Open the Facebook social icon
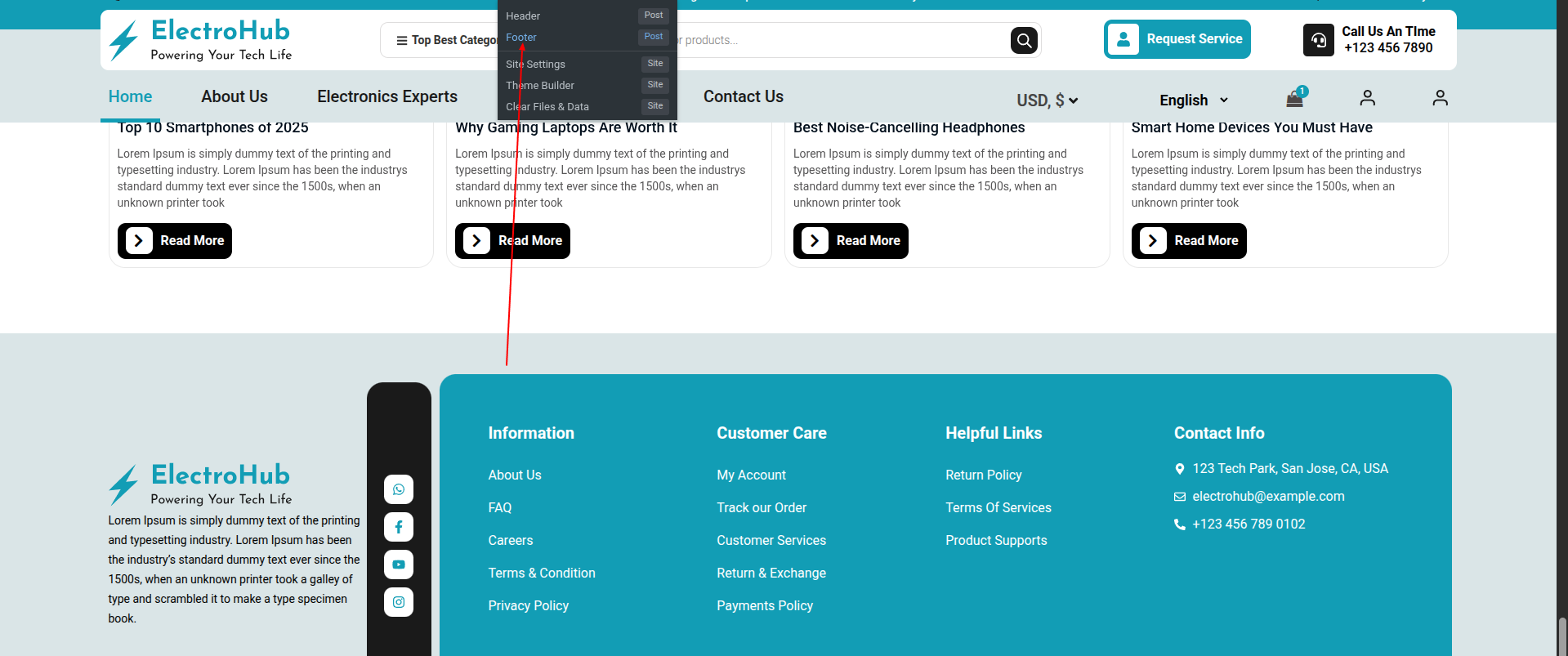This screenshot has height=656, width=1568. coord(399,527)
